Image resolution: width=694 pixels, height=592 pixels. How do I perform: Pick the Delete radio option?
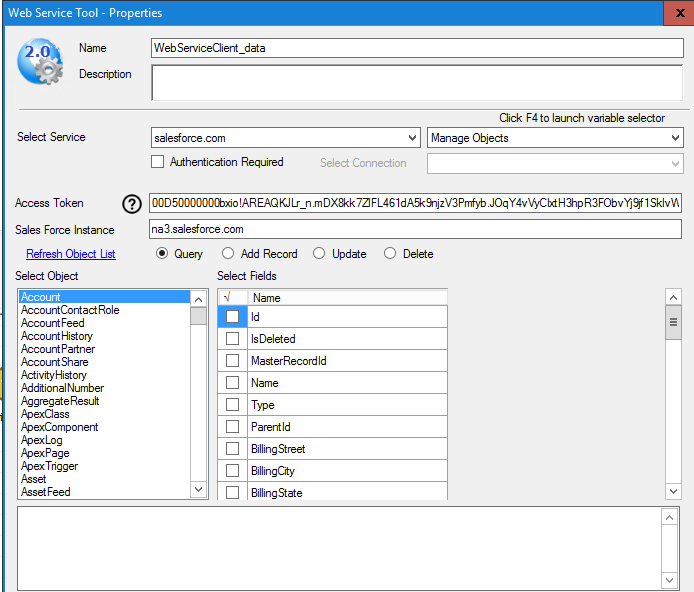(390, 254)
